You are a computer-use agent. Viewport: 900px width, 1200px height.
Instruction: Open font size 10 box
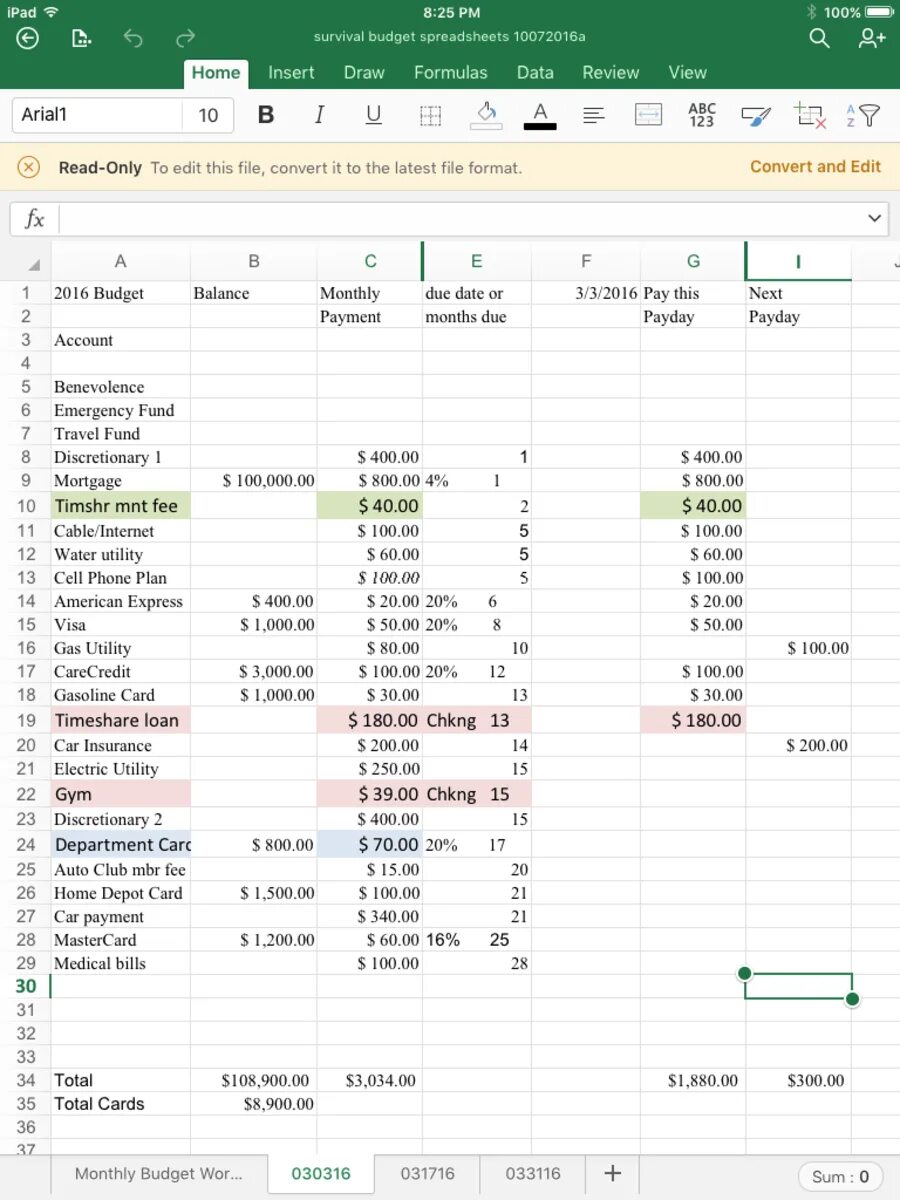(x=208, y=115)
